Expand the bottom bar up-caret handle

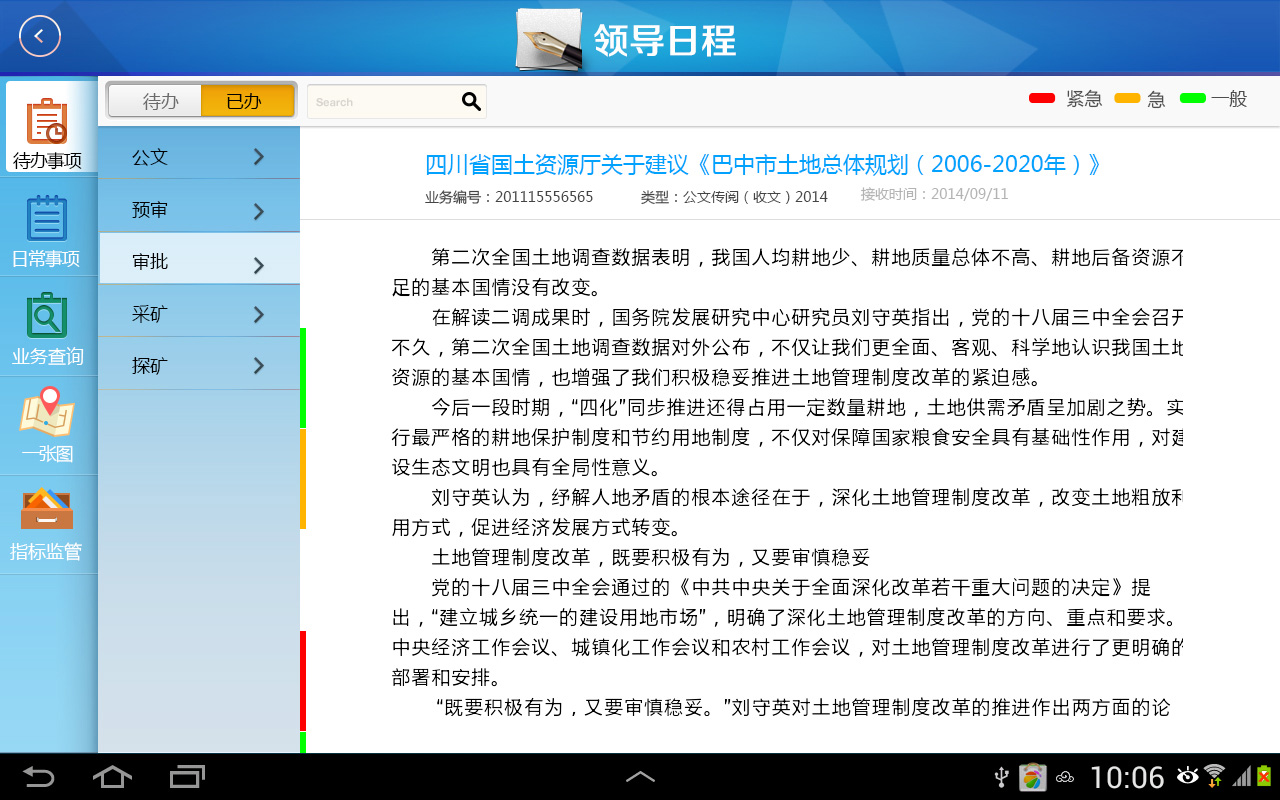[x=640, y=776]
